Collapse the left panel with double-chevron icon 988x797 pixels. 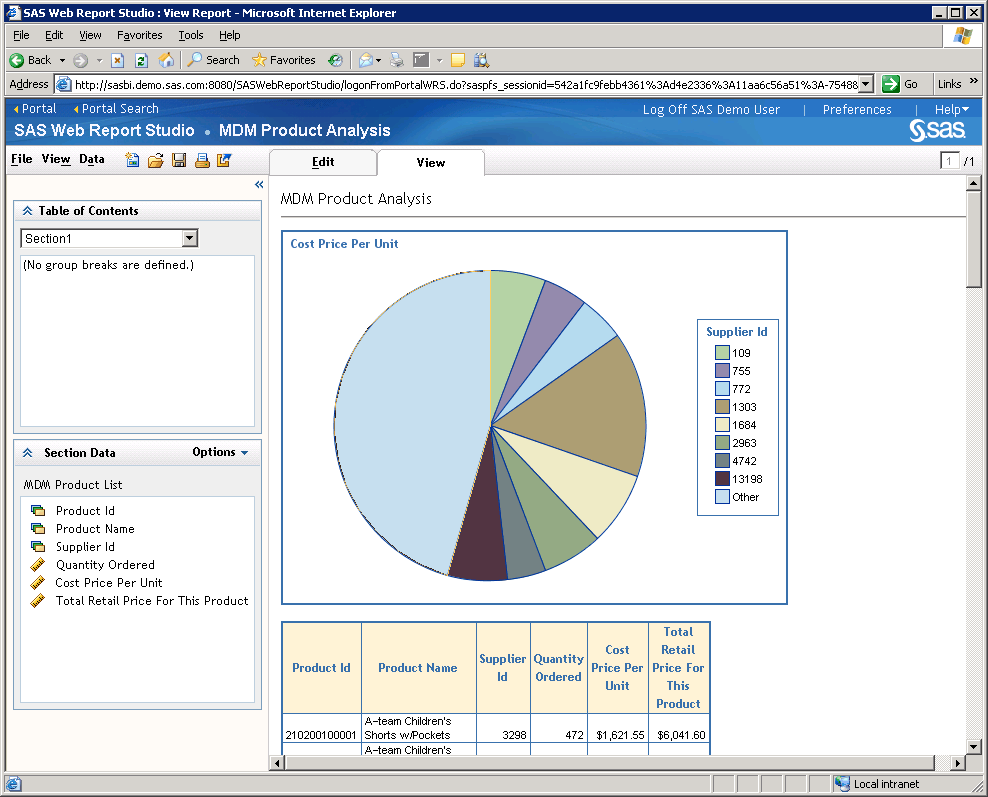[259, 185]
